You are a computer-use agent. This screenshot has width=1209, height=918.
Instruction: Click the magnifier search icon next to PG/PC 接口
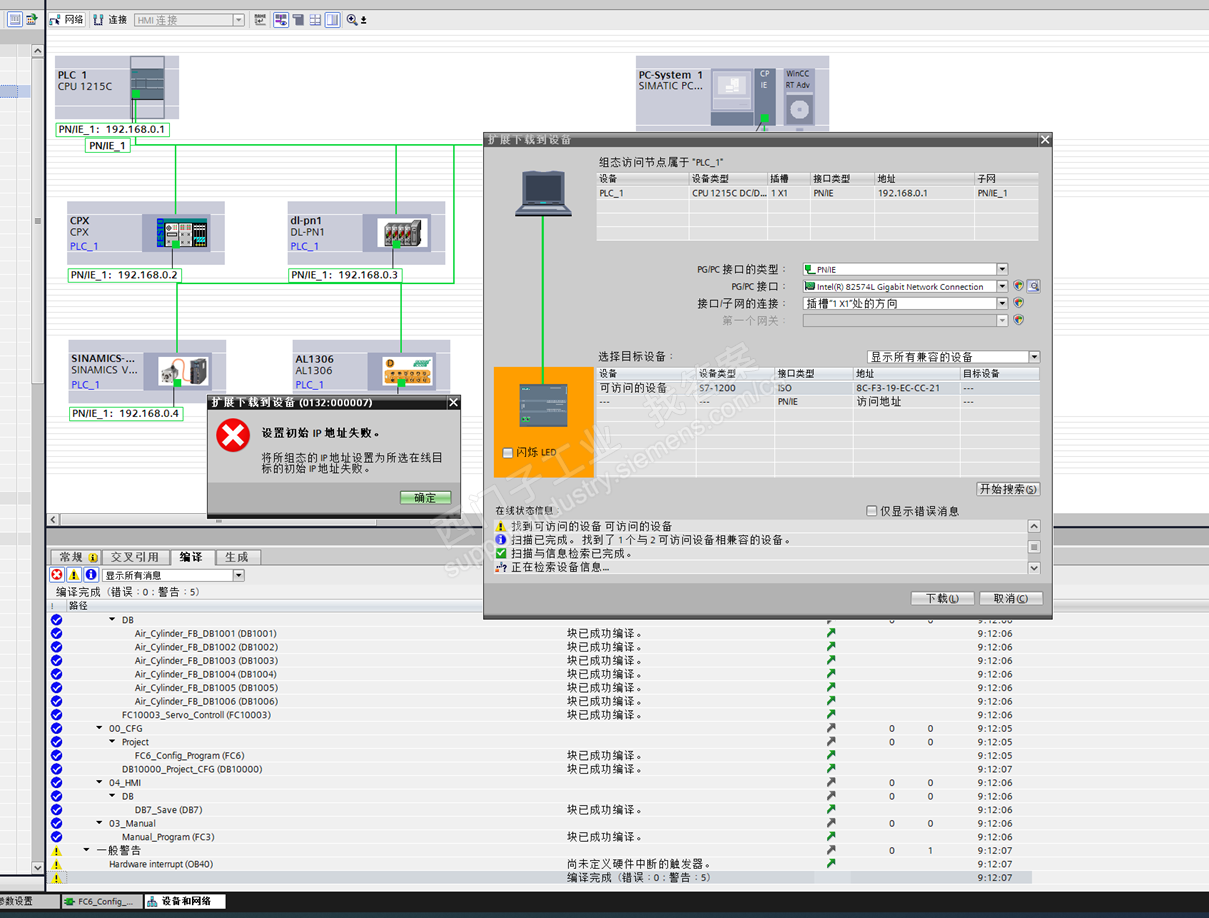click(1034, 287)
